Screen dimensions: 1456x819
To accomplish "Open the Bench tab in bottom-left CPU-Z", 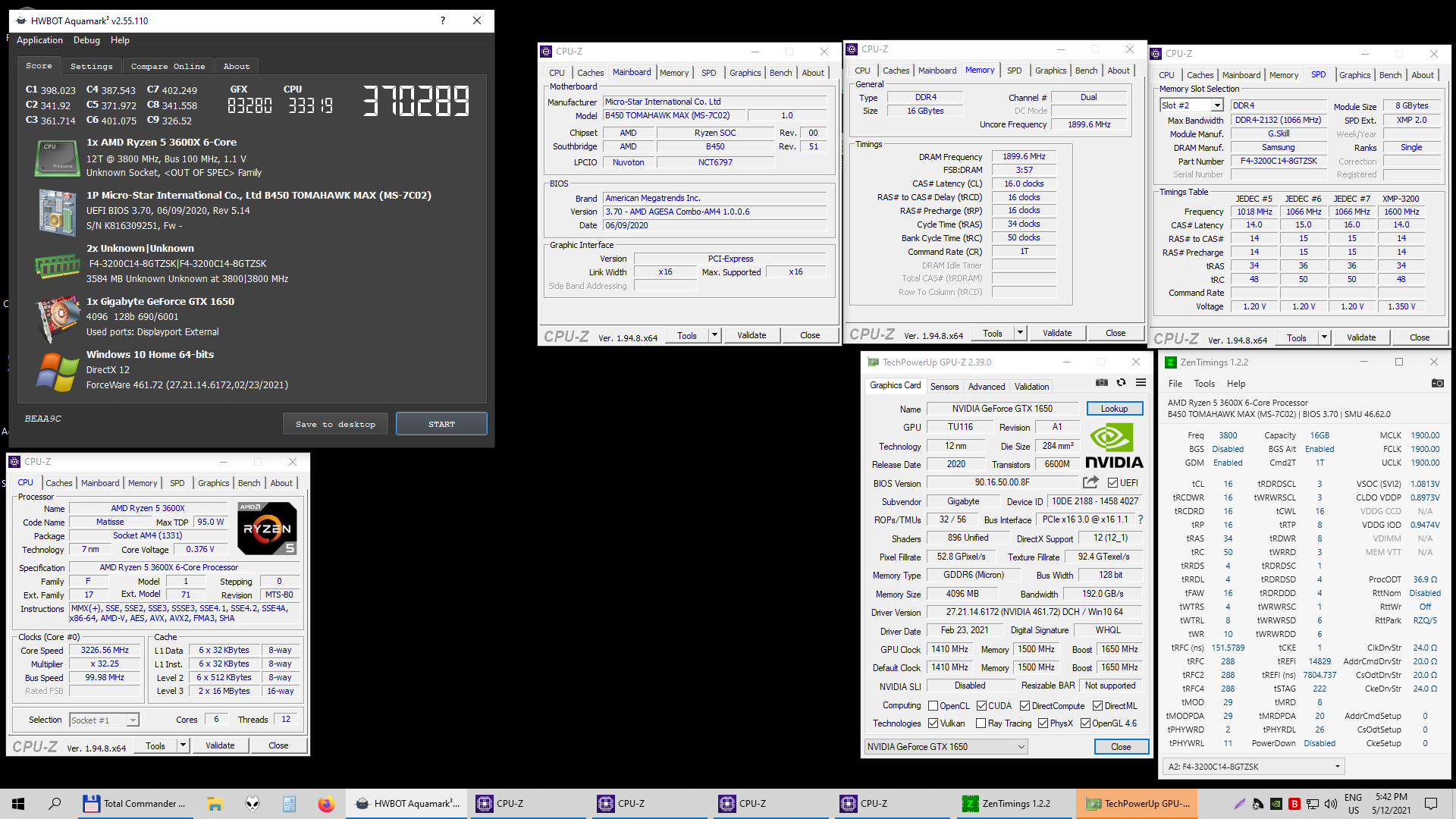I will (x=249, y=483).
